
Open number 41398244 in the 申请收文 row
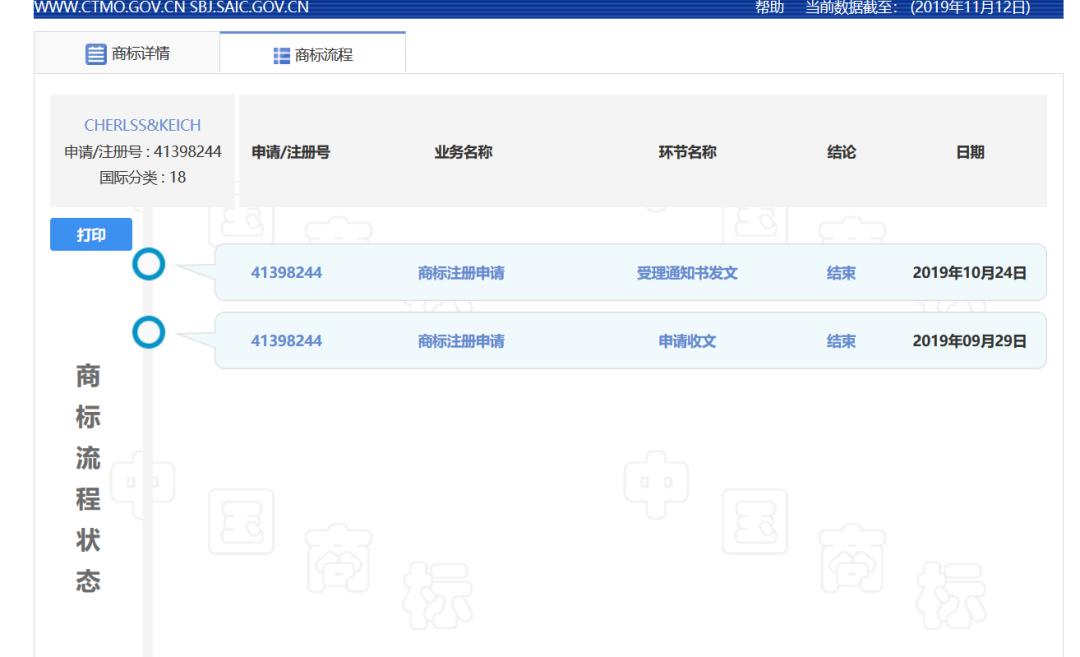click(x=285, y=341)
